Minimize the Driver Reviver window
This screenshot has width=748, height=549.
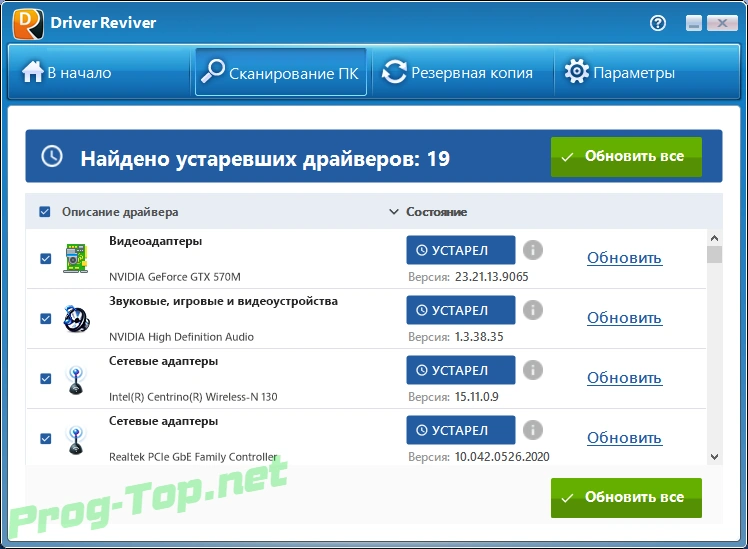(694, 23)
